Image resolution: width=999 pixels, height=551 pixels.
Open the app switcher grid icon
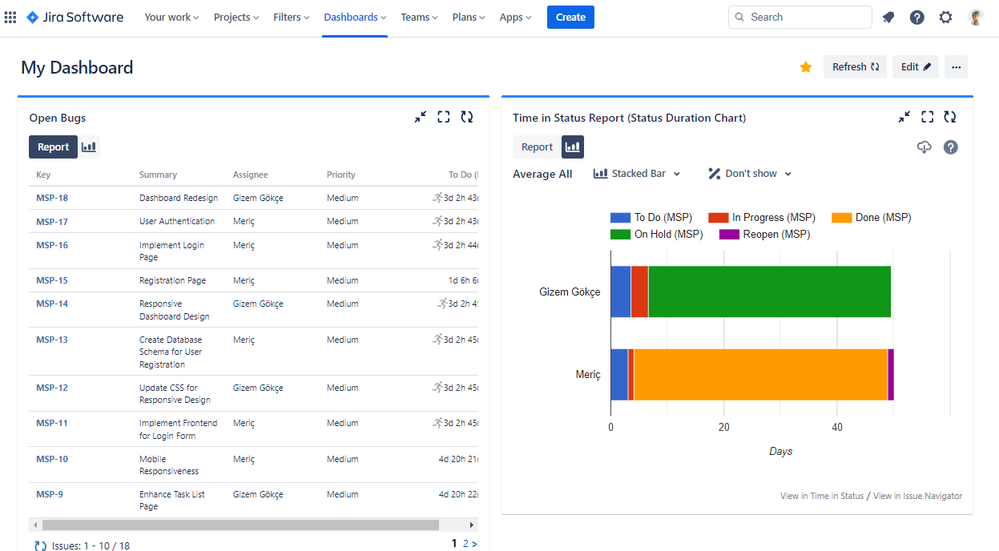click(x=11, y=17)
